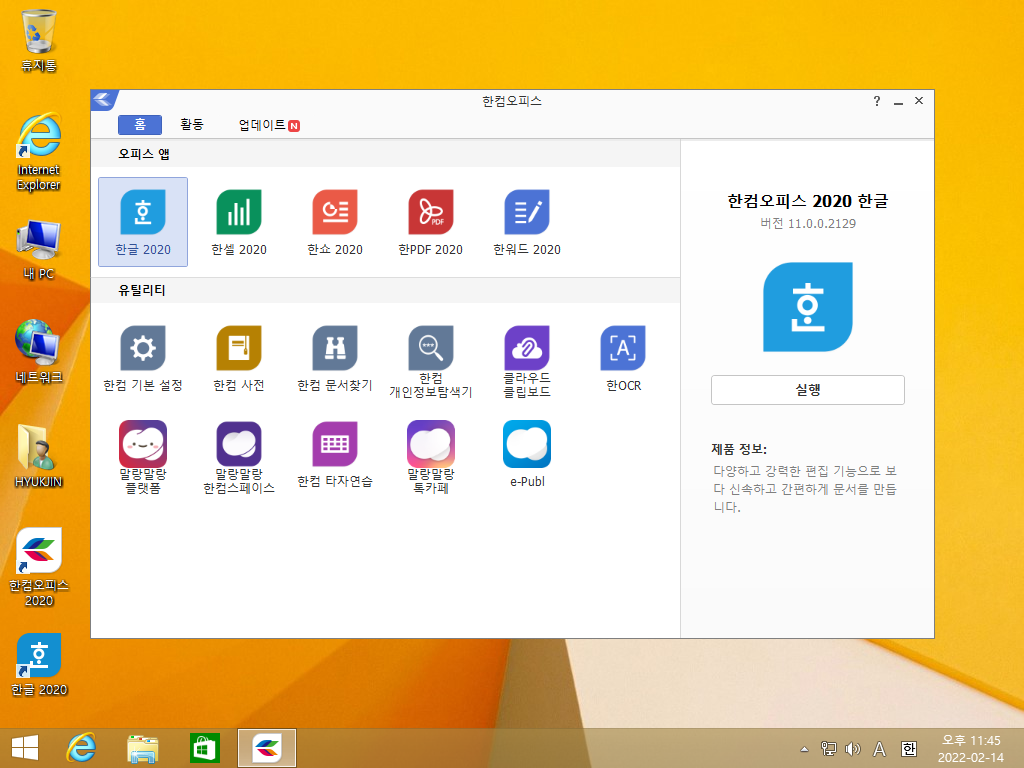This screenshot has height=768, width=1024.
Task: Select 내 PC desktop icon
Action: [x=39, y=251]
